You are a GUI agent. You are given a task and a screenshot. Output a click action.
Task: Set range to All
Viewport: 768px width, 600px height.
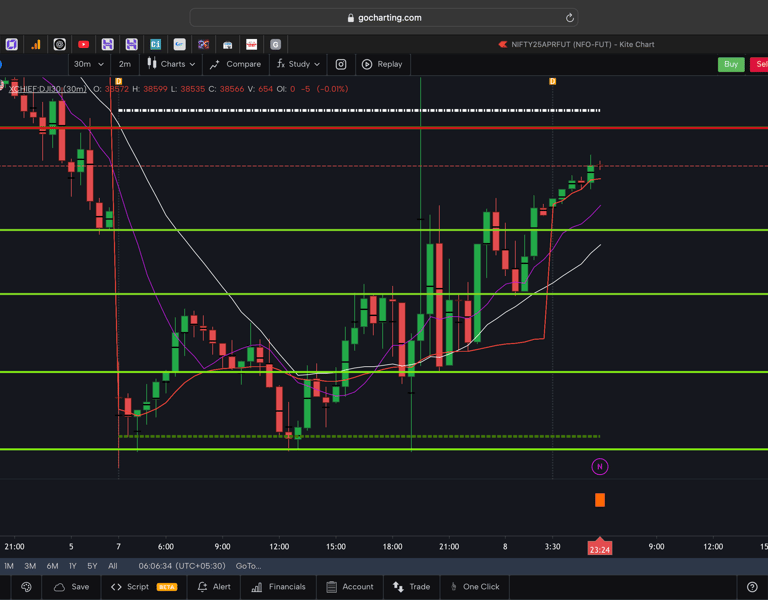coord(113,566)
